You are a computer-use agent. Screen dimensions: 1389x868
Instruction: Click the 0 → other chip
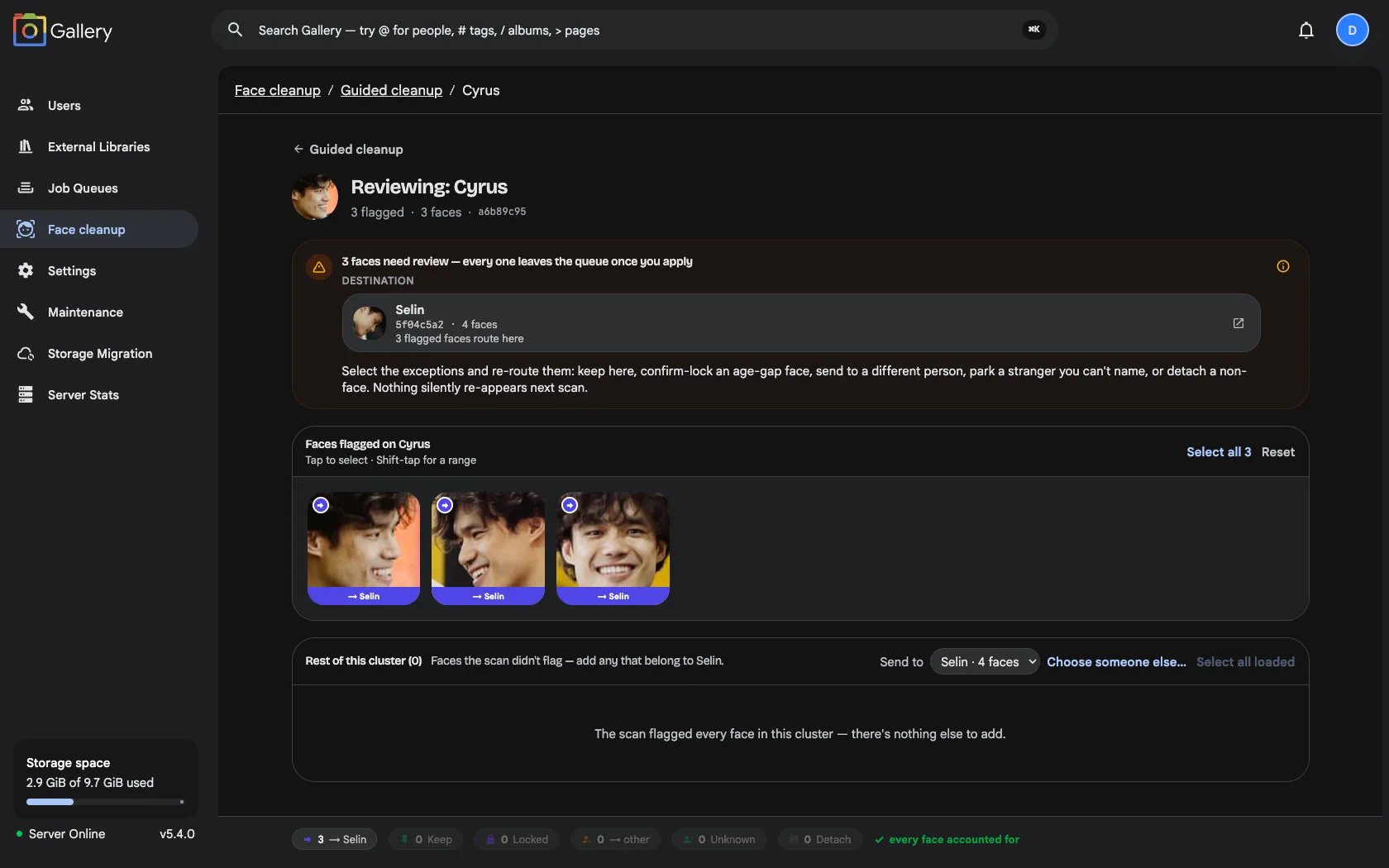tap(615, 839)
